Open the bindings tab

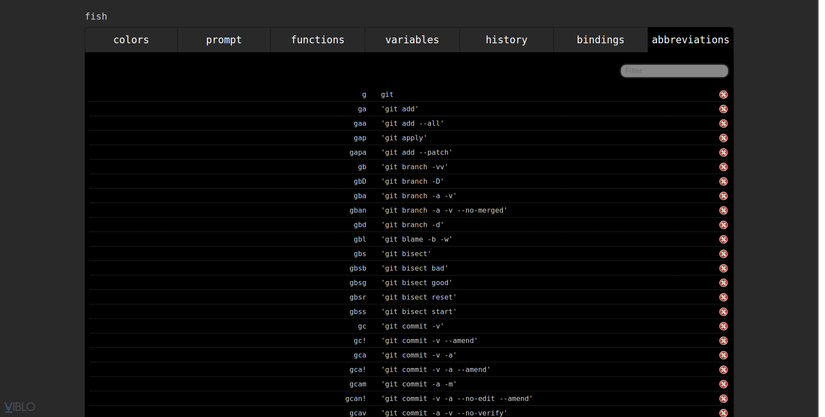[x=600, y=40]
